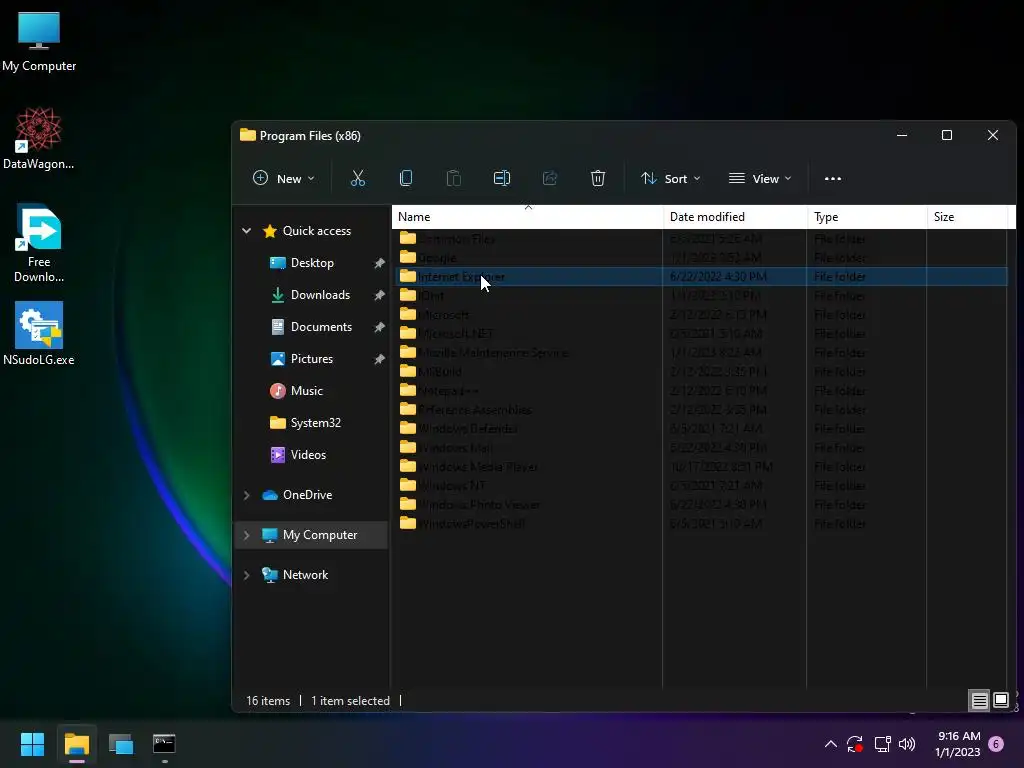Open the Windows Start menu
This screenshot has height=768, width=1024.
click(x=32, y=744)
